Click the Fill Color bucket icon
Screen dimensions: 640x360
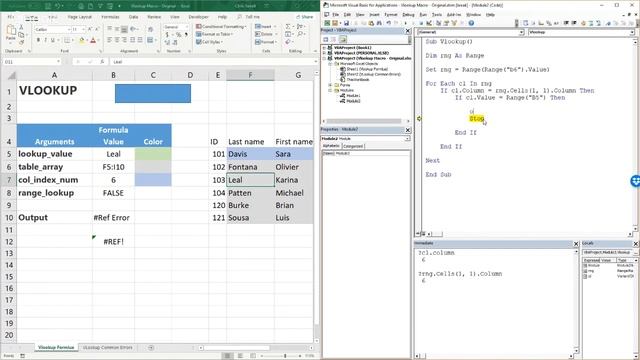click(x=82, y=40)
